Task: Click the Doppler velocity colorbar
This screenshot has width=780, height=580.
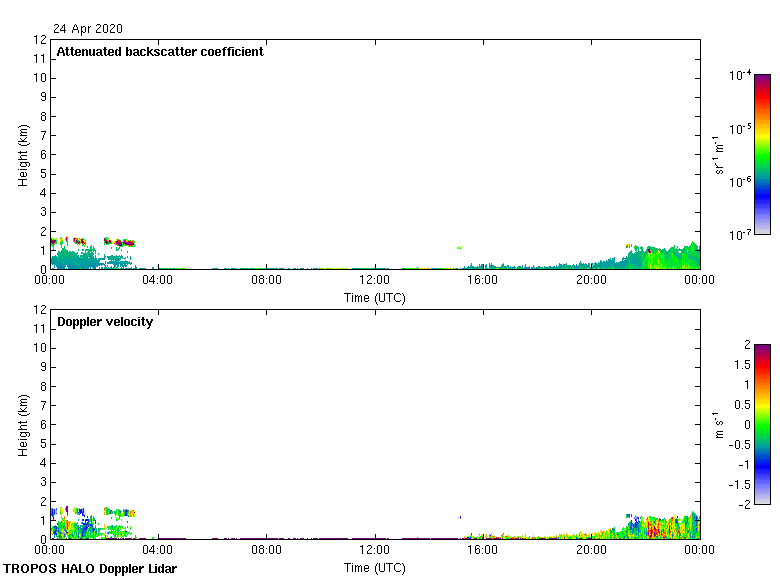Action: coord(762,424)
